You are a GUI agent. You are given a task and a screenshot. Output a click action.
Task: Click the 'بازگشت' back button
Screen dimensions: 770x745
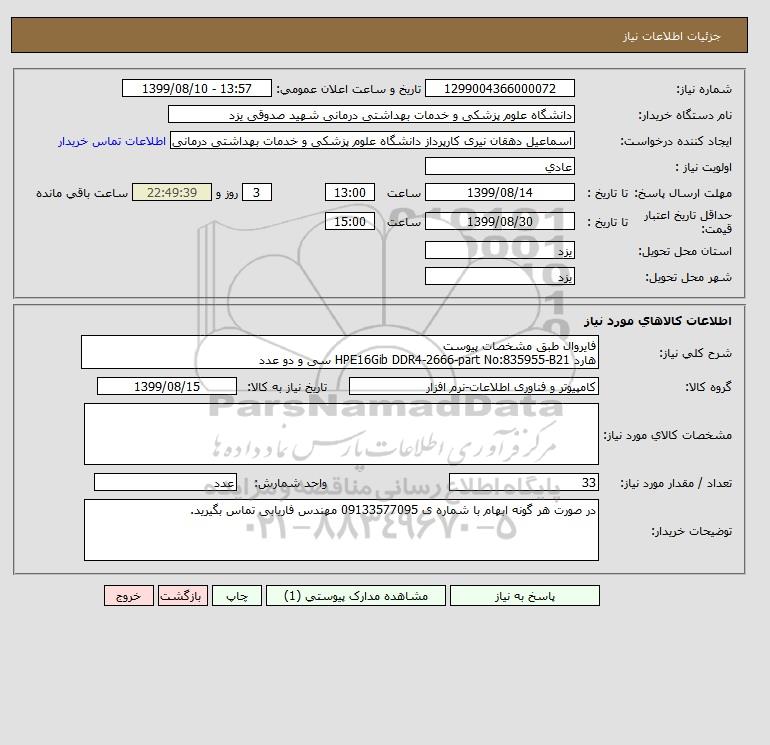pyautogui.click(x=183, y=596)
